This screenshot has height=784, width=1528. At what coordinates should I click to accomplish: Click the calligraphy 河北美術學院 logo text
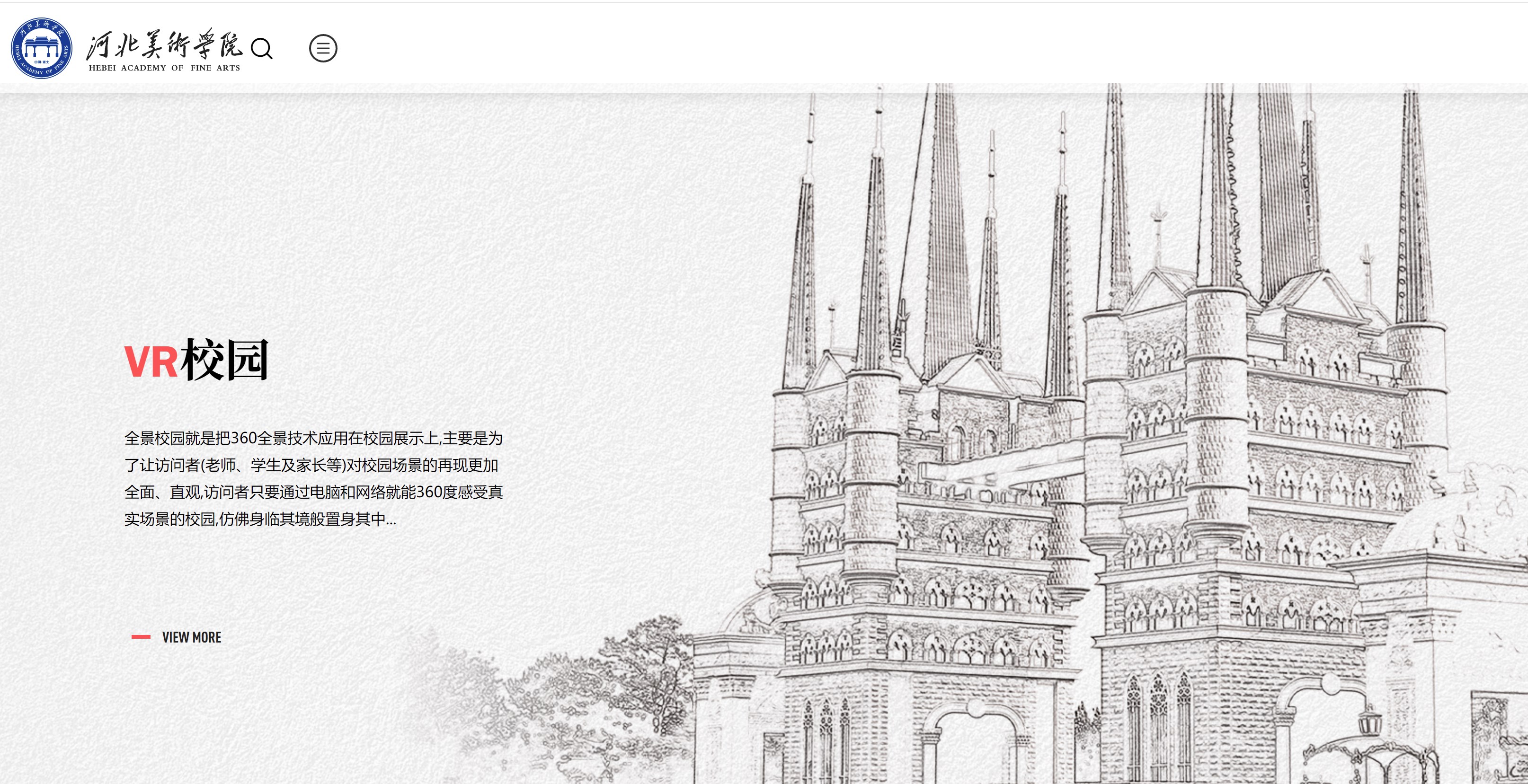pyautogui.click(x=165, y=44)
